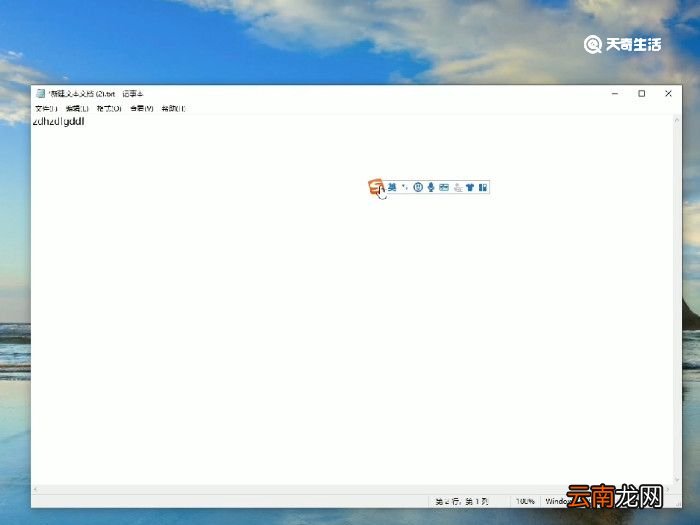This screenshot has height=525, width=700.
Task: Open the soft keyboard icon on IME bar
Action: pyautogui.click(x=444, y=188)
